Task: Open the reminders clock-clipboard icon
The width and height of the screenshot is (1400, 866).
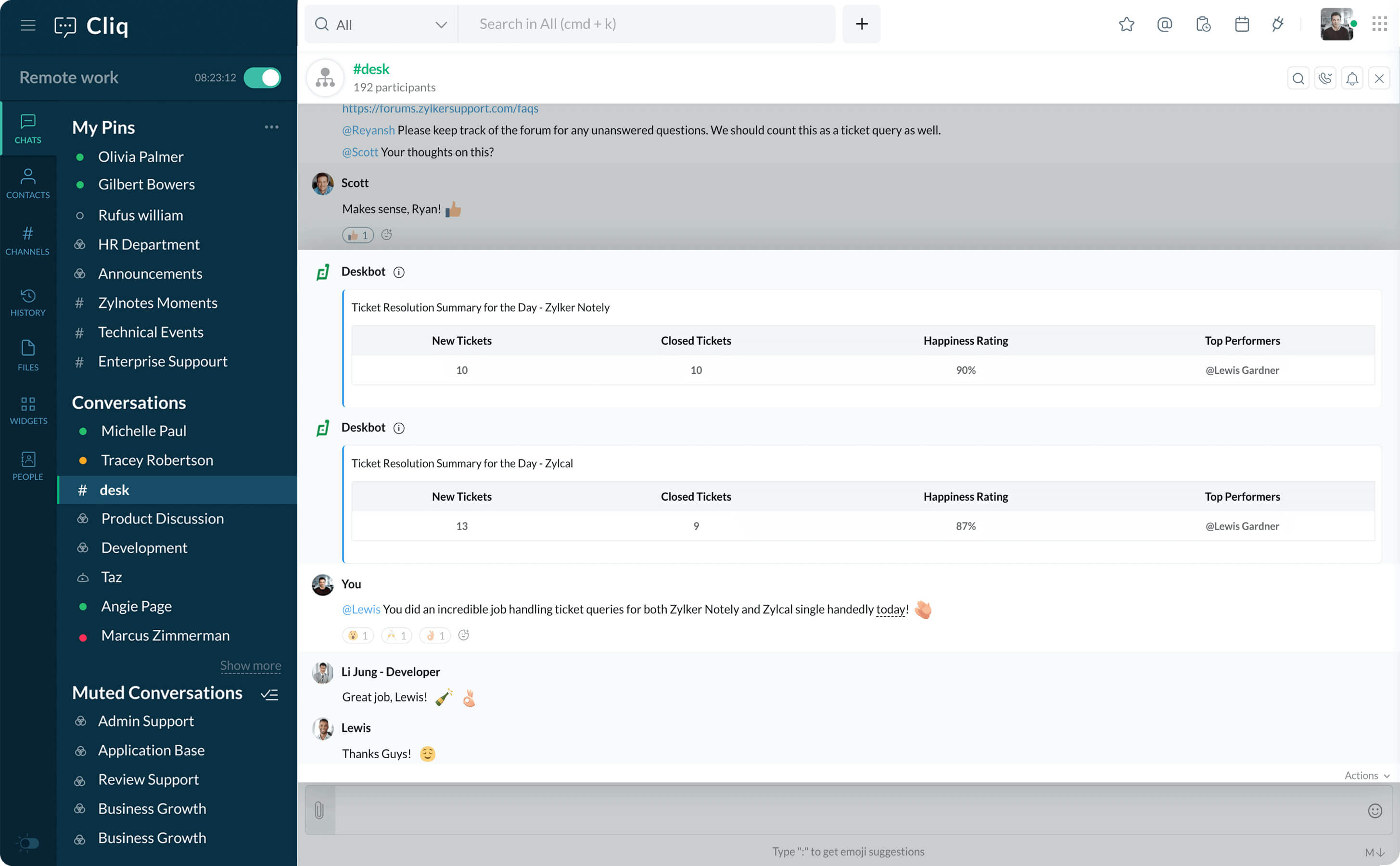Action: (x=1203, y=24)
